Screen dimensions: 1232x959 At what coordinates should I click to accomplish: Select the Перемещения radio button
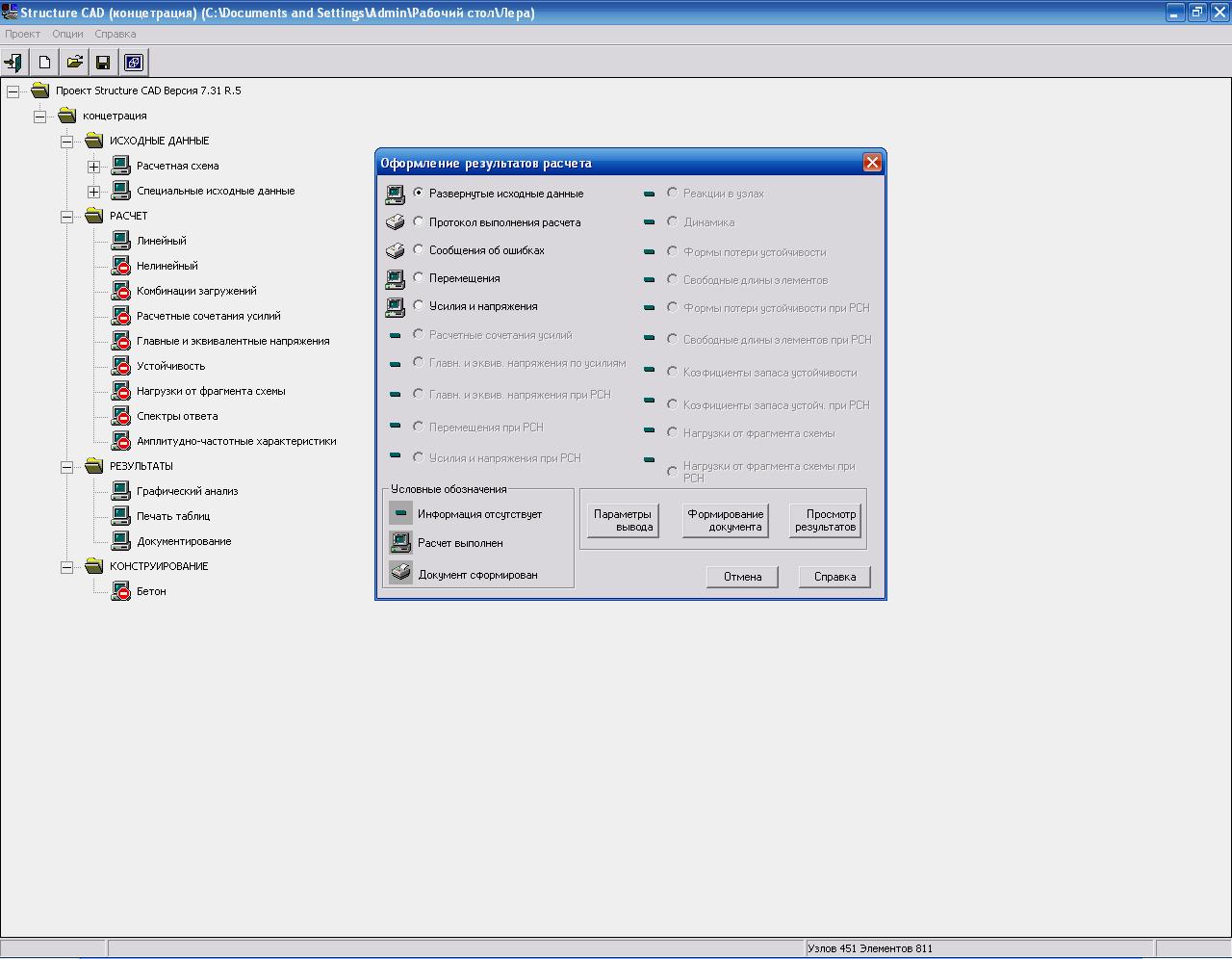pos(419,277)
